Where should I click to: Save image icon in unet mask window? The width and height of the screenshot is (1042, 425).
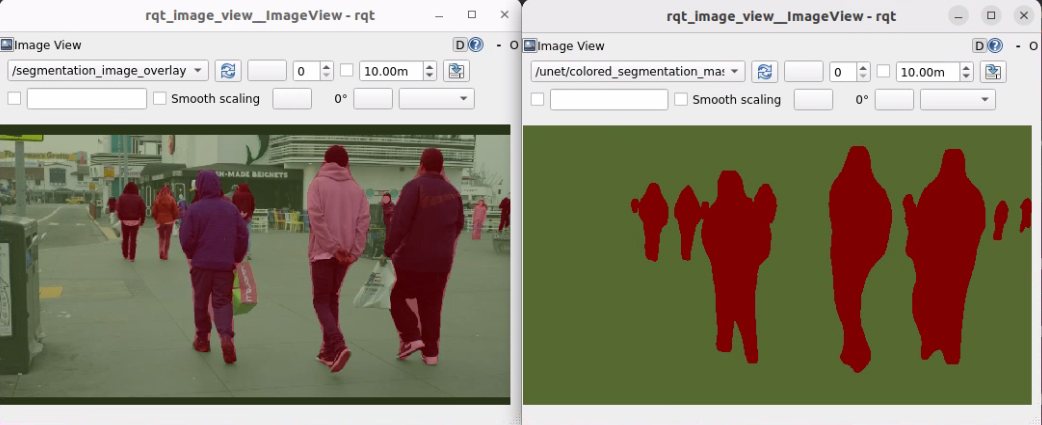coord(992,71)
